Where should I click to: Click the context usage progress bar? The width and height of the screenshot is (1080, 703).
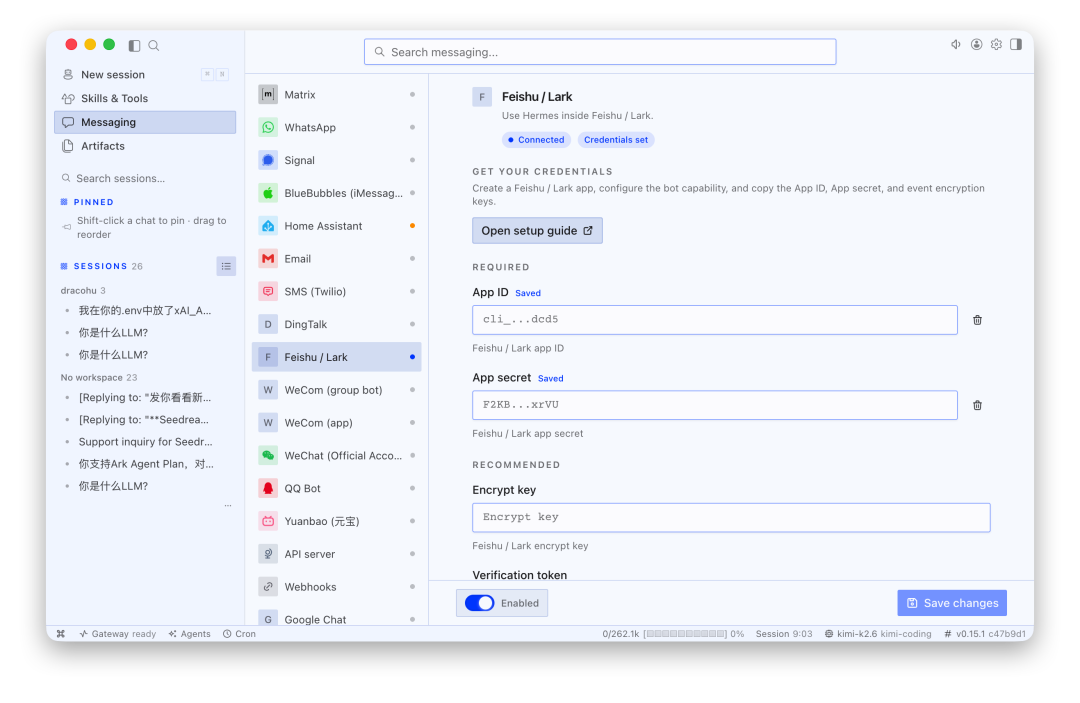(x=685, y=634)
